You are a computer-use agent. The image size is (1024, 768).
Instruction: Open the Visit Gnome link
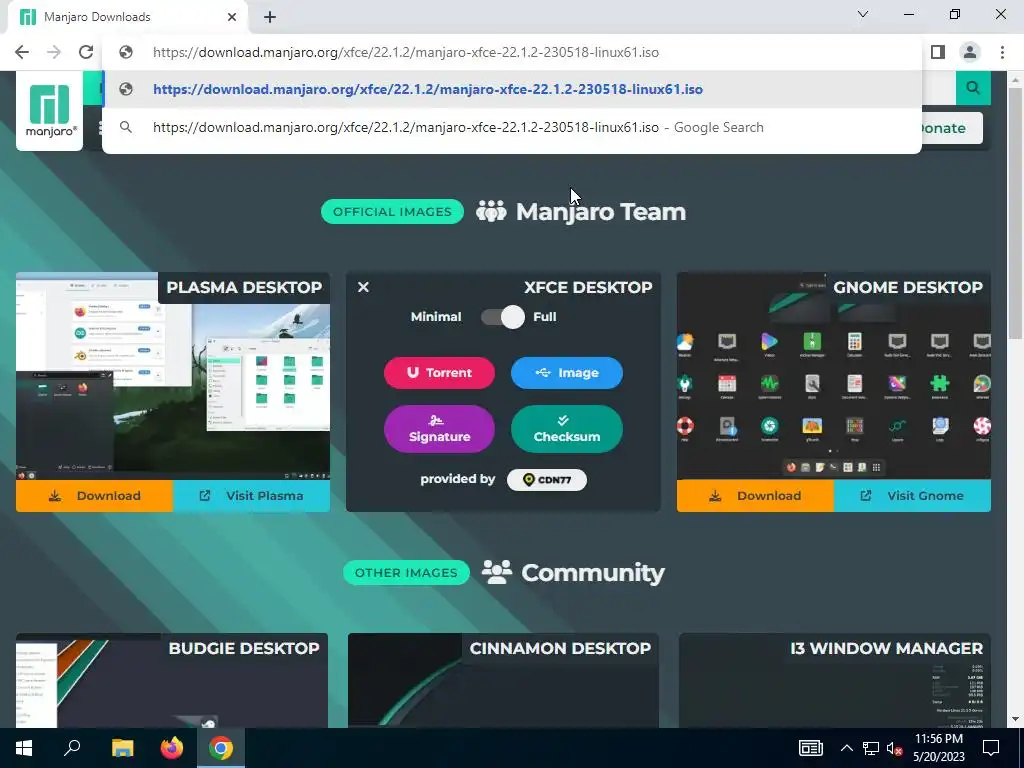click(x=912, y=496)
